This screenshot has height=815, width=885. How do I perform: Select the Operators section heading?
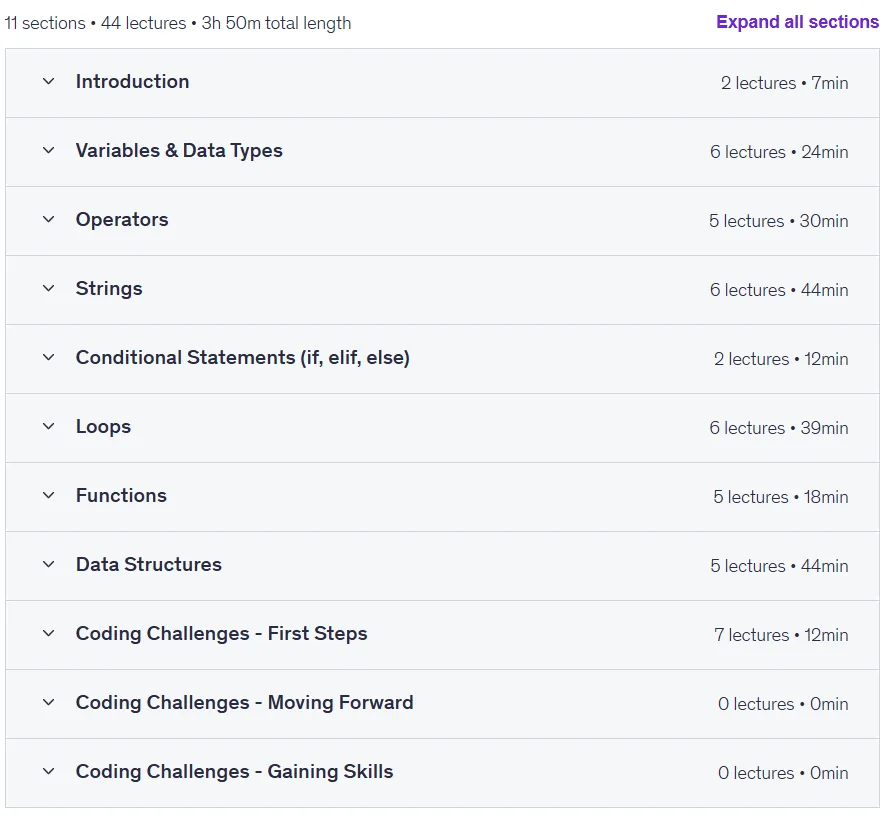pyautogui.click(x=122, y=220)
